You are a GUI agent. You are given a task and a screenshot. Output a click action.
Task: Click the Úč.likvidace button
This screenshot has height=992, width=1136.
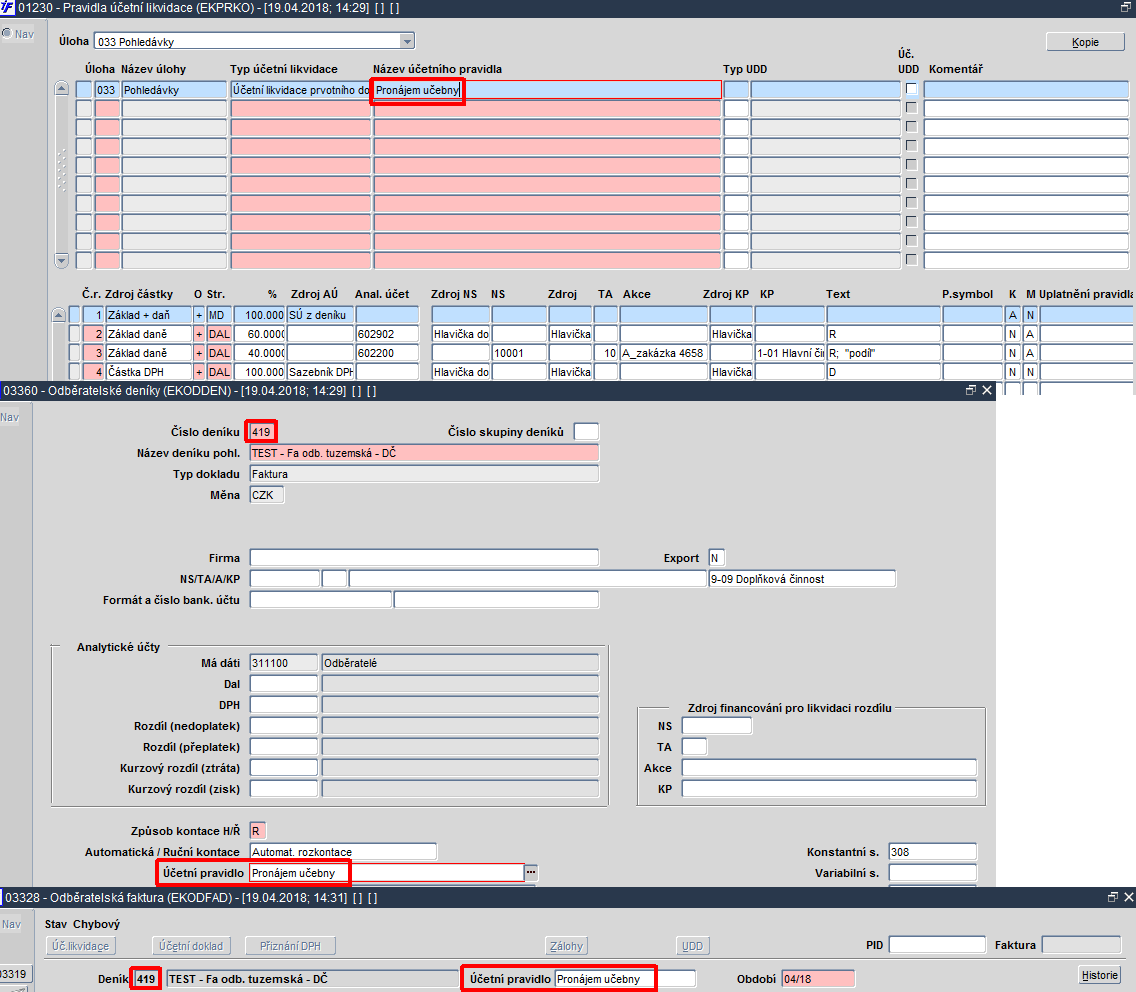click(x=80, y=946)
